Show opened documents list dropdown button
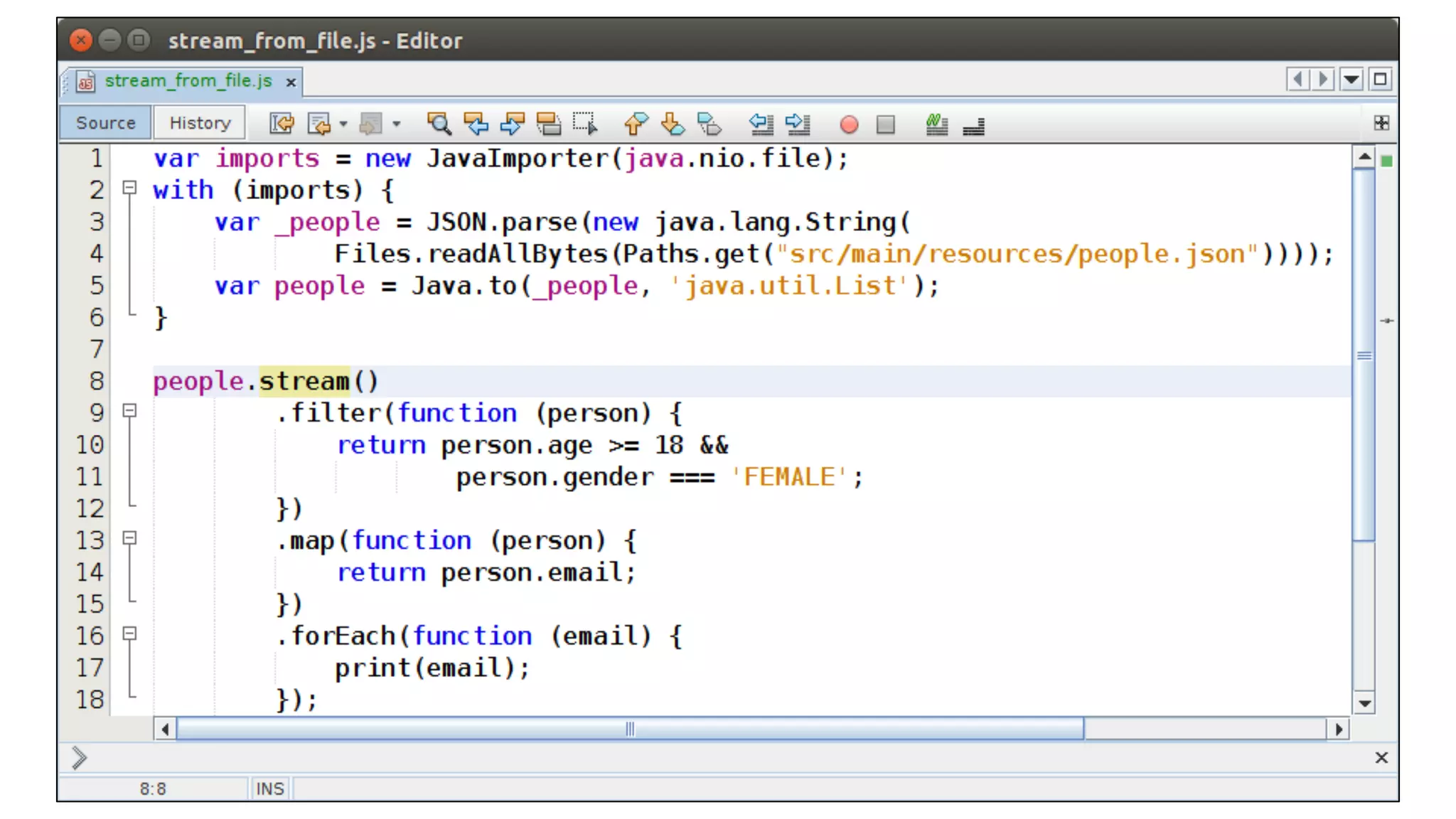This screenshot has height=819, width=1456. [1351, 79]
